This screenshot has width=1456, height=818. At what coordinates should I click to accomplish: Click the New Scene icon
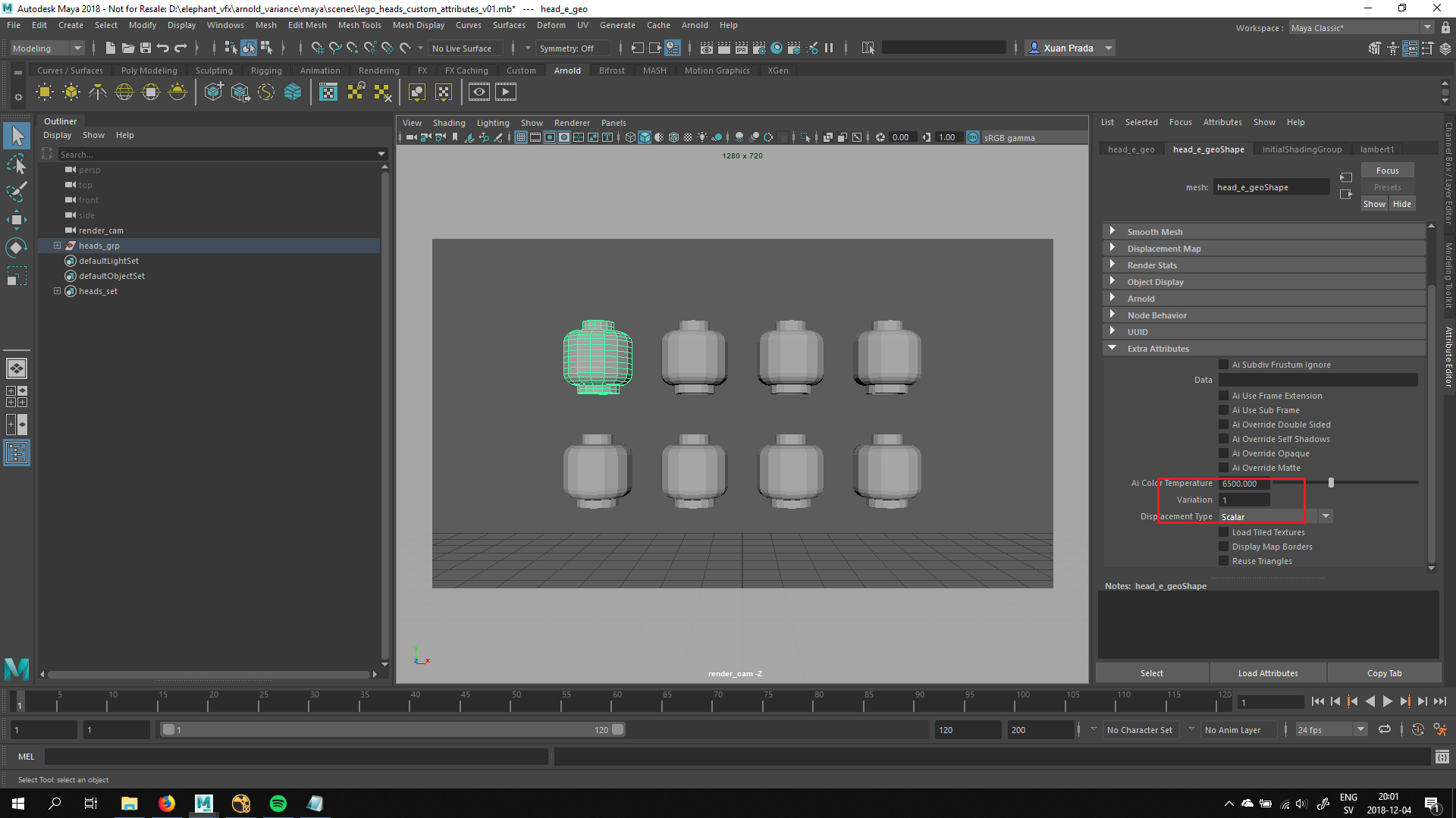coord(111,48)
